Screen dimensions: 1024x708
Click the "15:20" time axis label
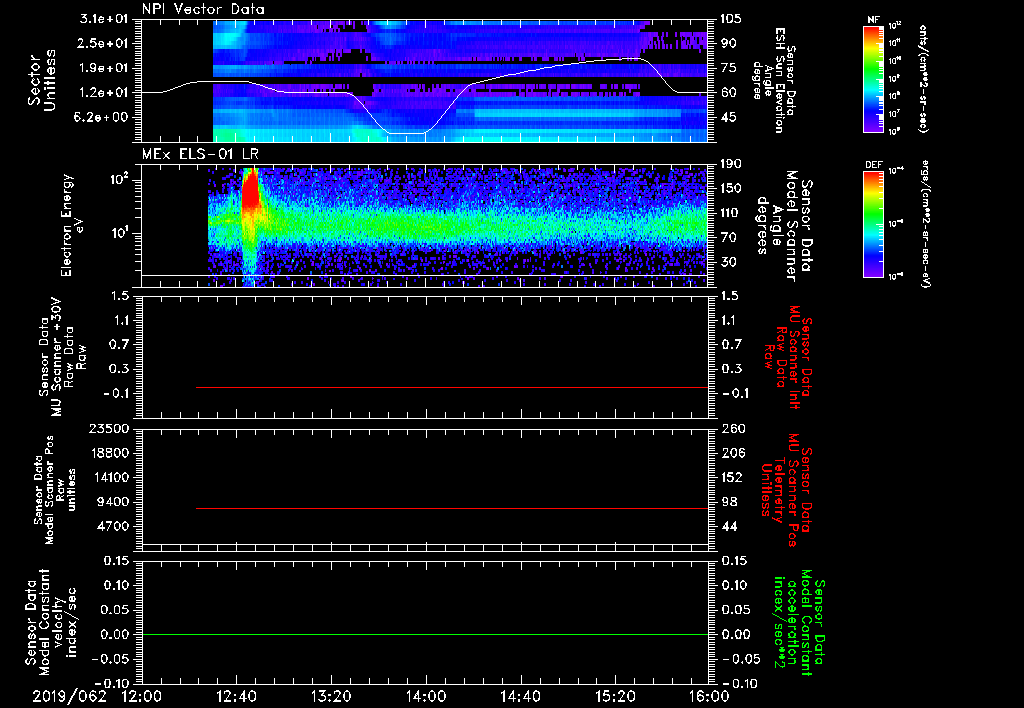(x=615, y=697)
